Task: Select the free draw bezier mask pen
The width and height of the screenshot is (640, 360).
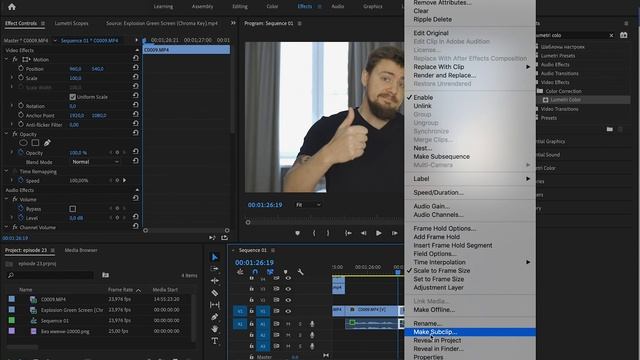Action: [47, 143]
